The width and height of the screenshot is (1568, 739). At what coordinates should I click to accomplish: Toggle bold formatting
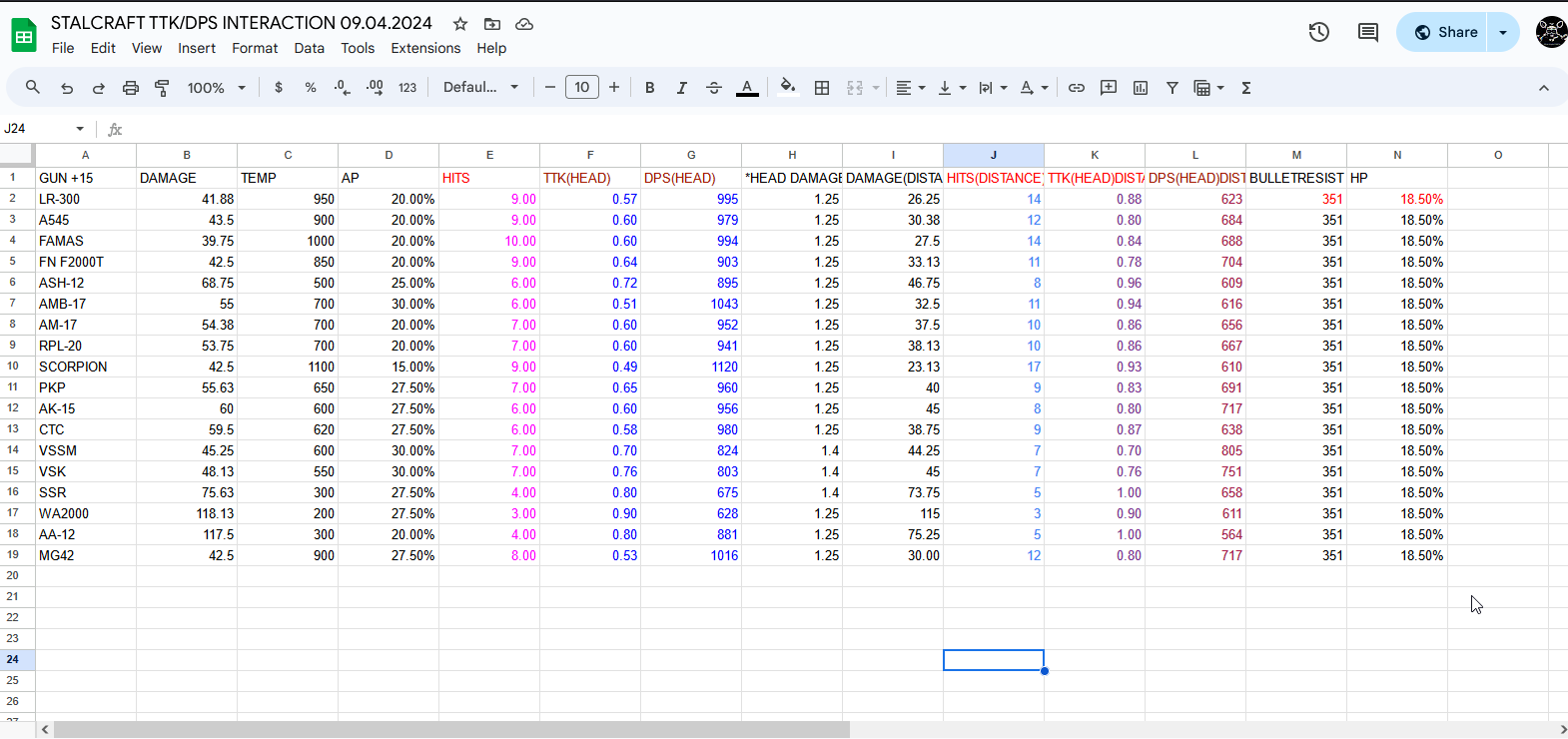click(650, 88)
